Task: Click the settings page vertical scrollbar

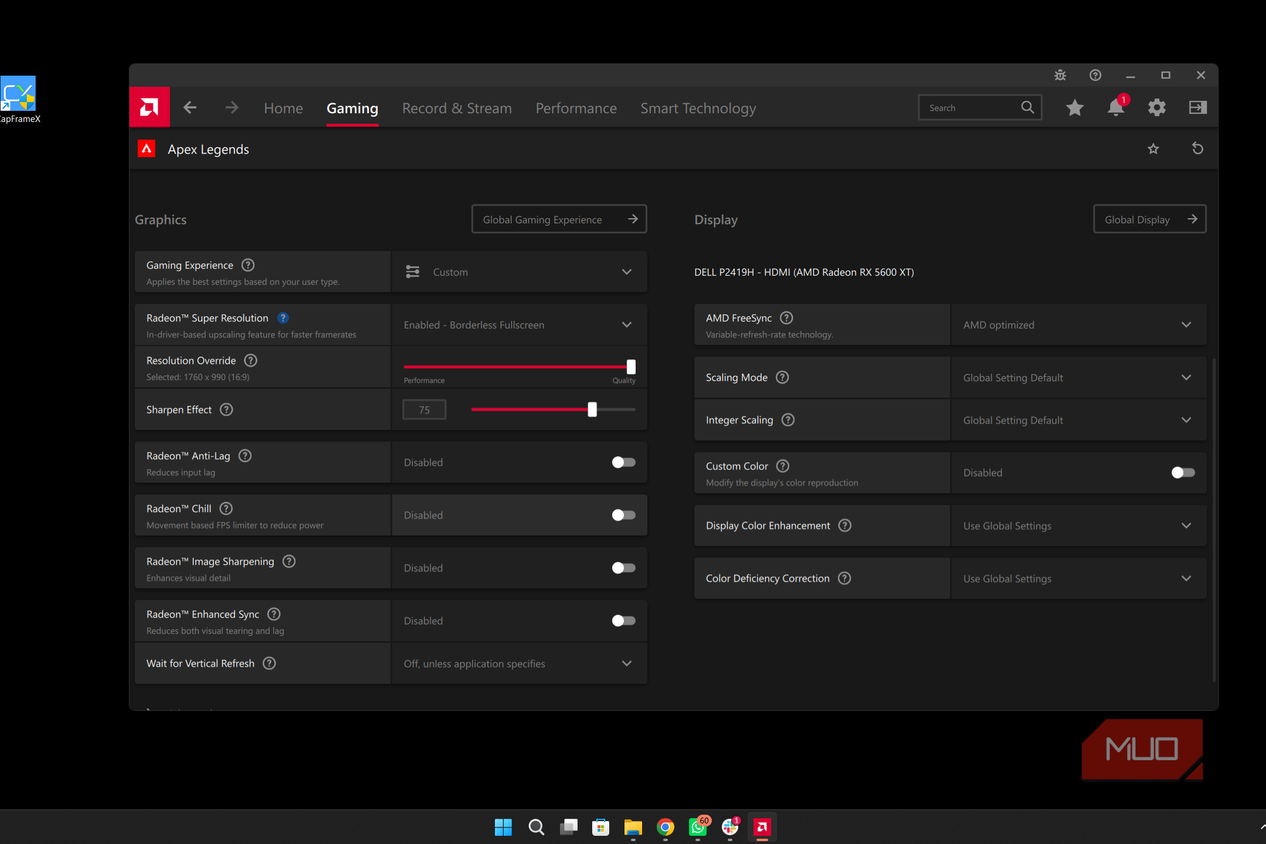Action: [1214, 520]
